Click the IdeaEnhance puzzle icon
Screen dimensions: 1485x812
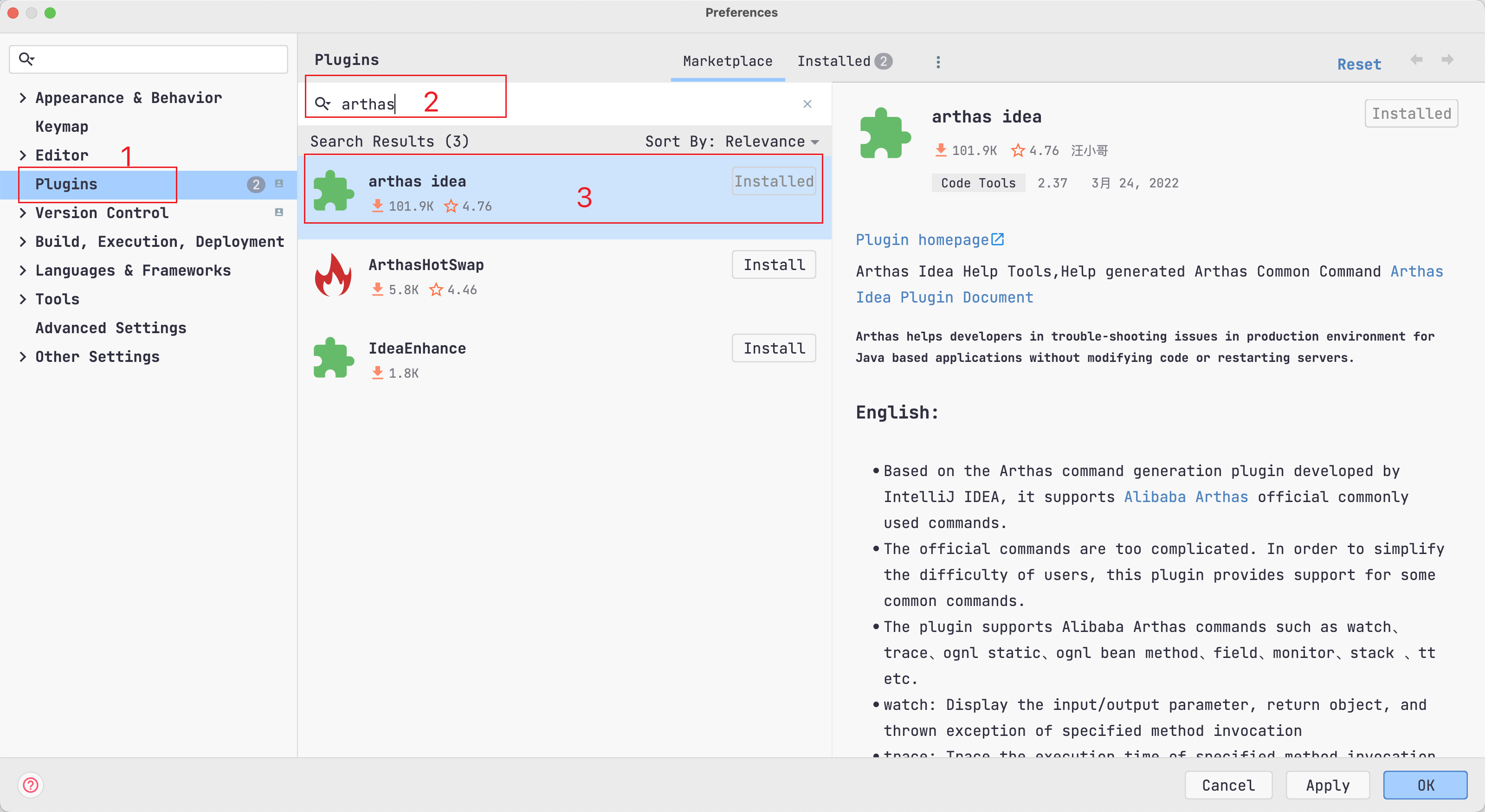(333, 358)
